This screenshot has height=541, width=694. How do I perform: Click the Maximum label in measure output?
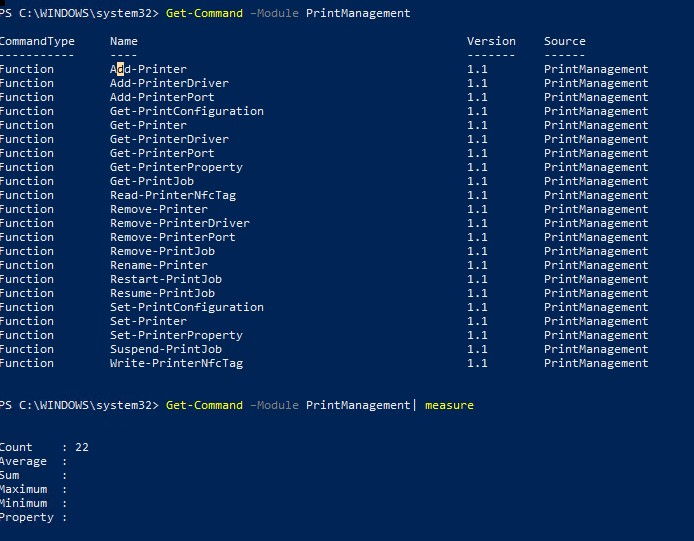24,489
